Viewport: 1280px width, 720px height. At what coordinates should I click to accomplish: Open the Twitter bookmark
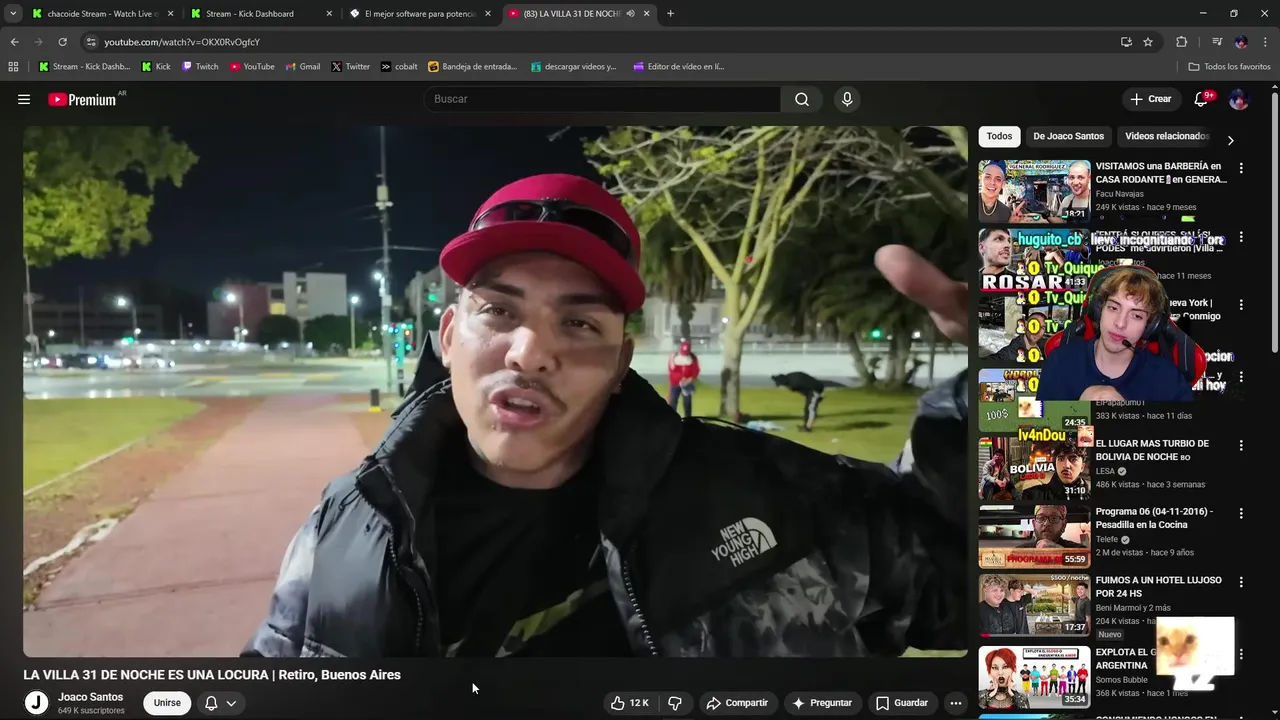coord(351,67)
